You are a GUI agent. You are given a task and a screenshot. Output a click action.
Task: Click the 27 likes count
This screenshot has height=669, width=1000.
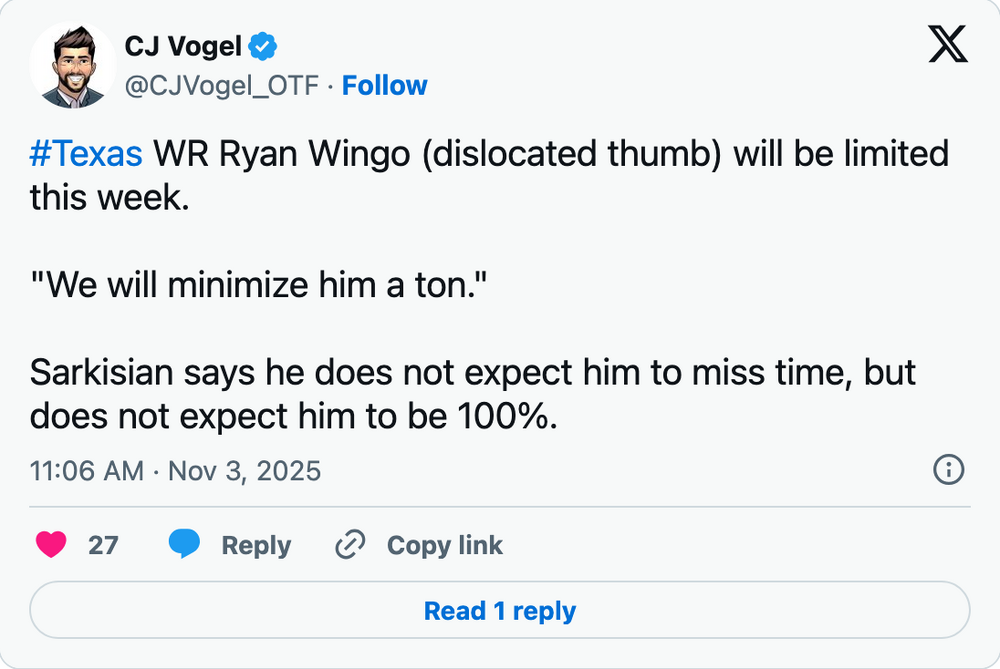[x=103, y=545]
